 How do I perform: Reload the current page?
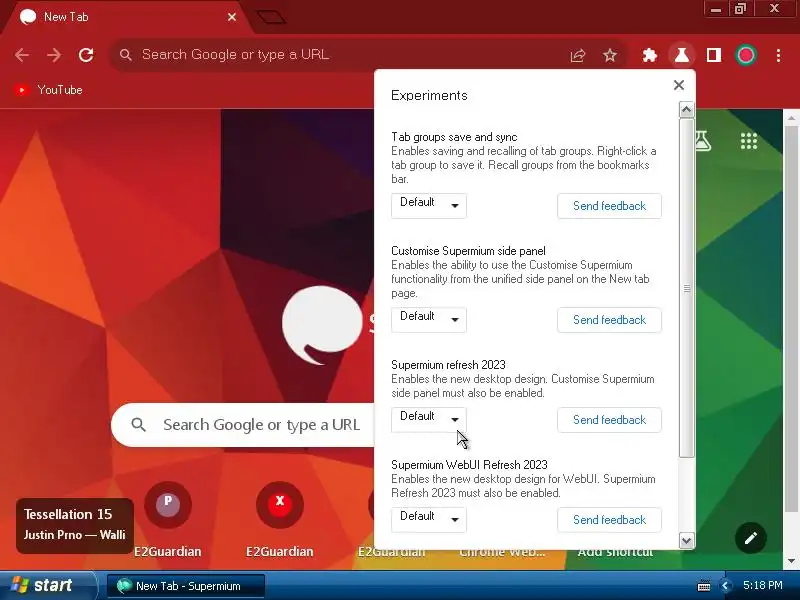pos(86,55)
